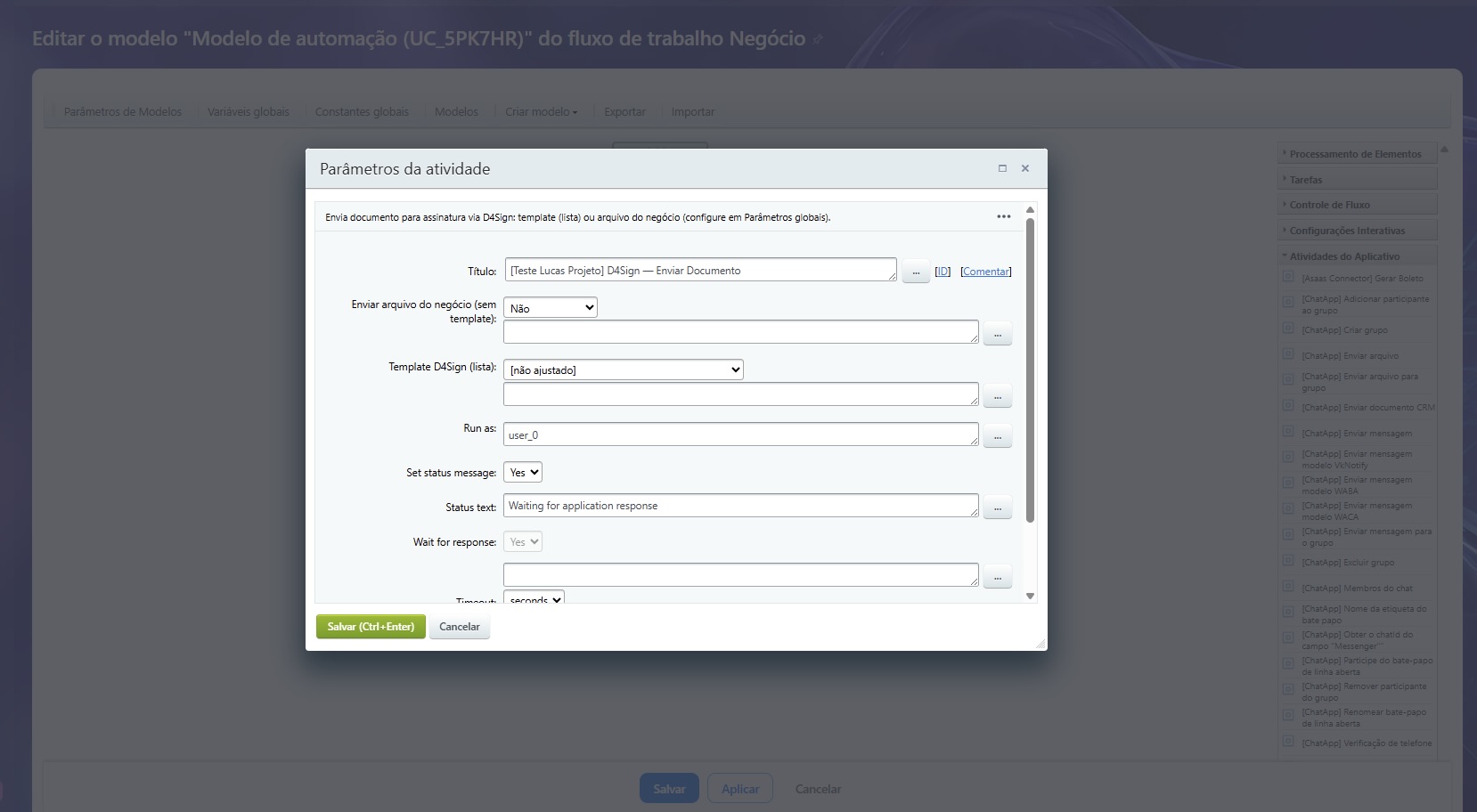This screenshot has height=812, width=1477.
Task: Expand the Tarefas section
Action: (1358, 180)
